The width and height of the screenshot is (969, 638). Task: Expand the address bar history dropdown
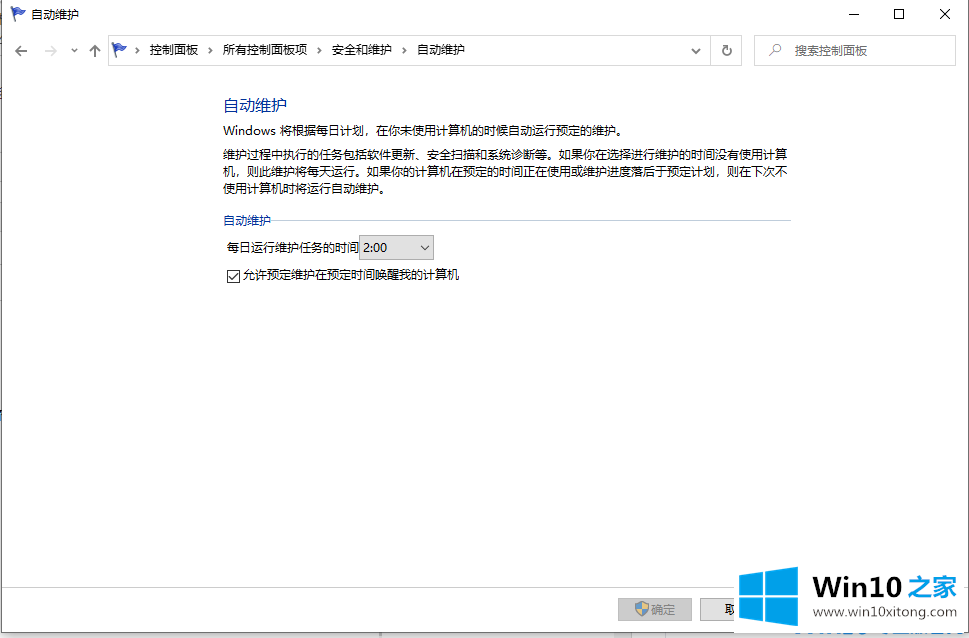pyautogui.click(x=696, y=51)
